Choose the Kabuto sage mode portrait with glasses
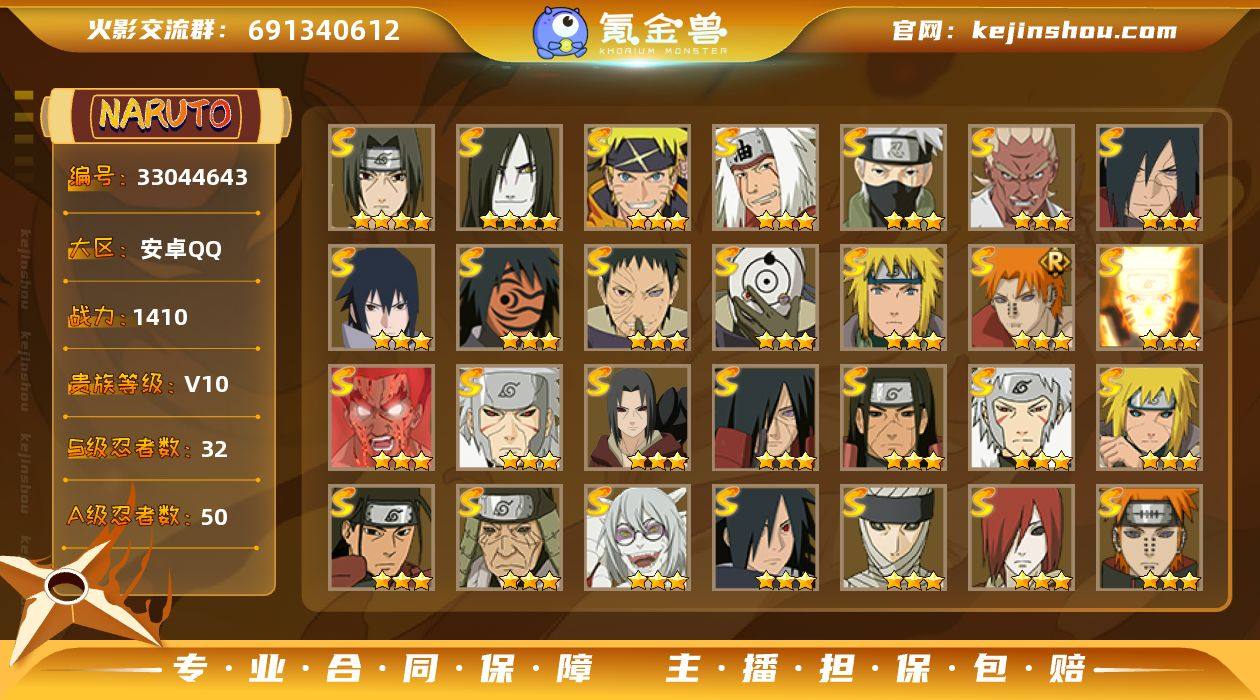This screenshot has width=1260, height=700. (x=637, y=538)
